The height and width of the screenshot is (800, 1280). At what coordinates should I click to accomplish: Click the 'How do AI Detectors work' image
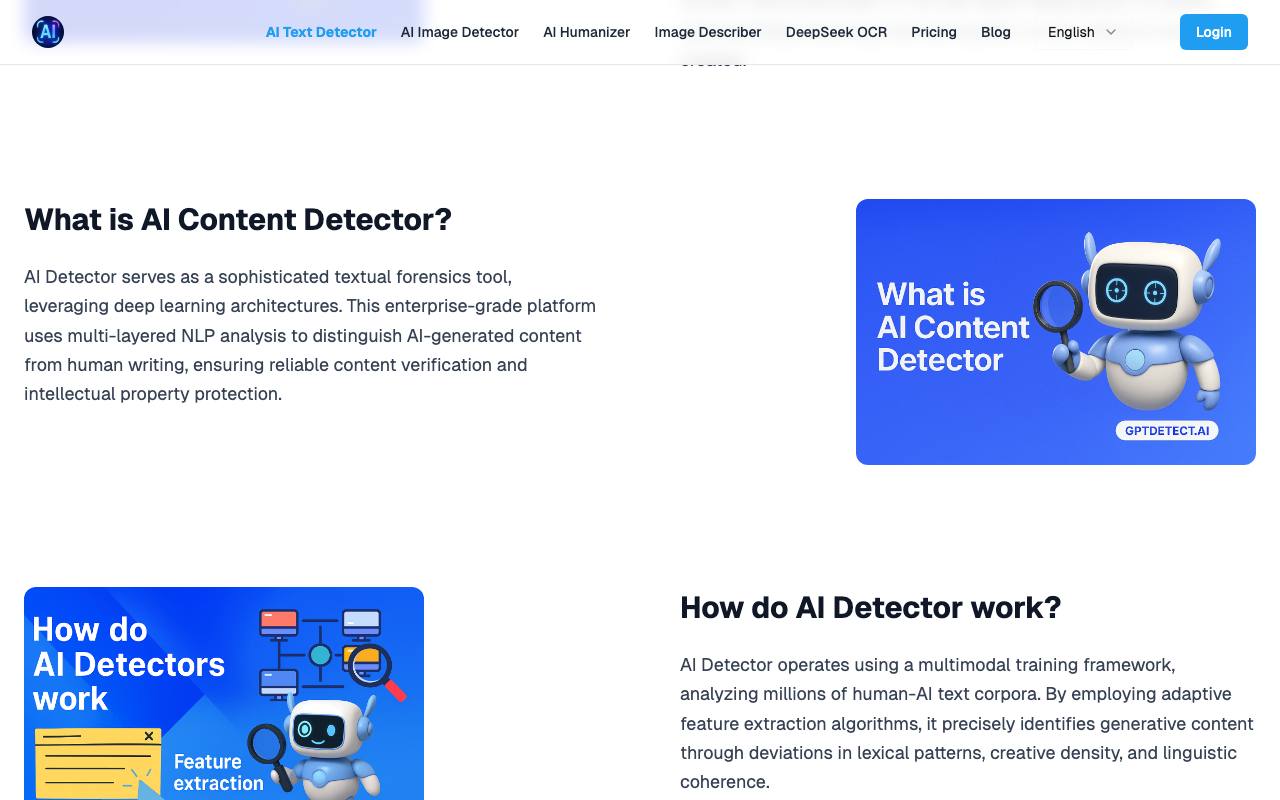pos(224,693)
